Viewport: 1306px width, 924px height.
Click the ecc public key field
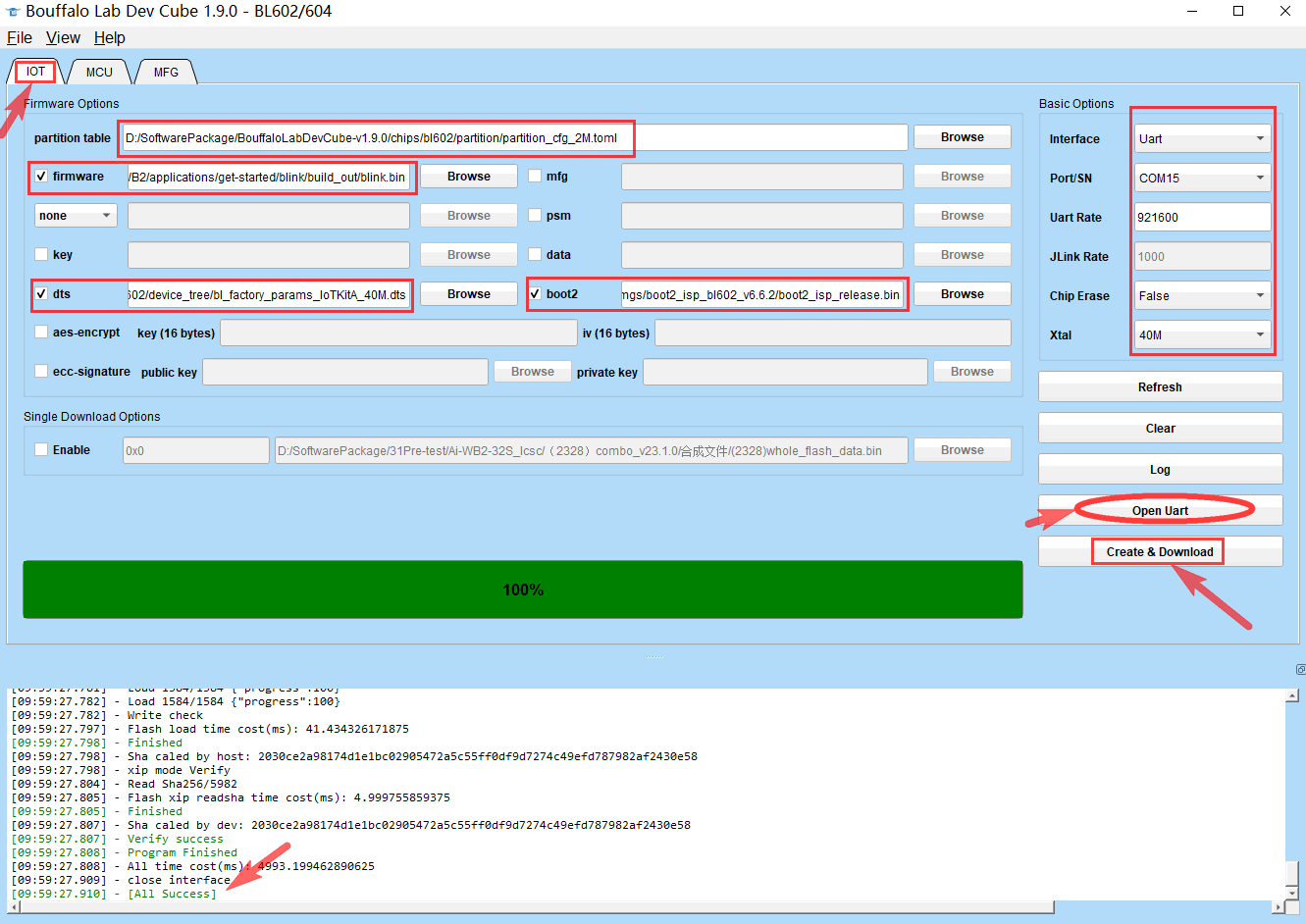(345, 372)
